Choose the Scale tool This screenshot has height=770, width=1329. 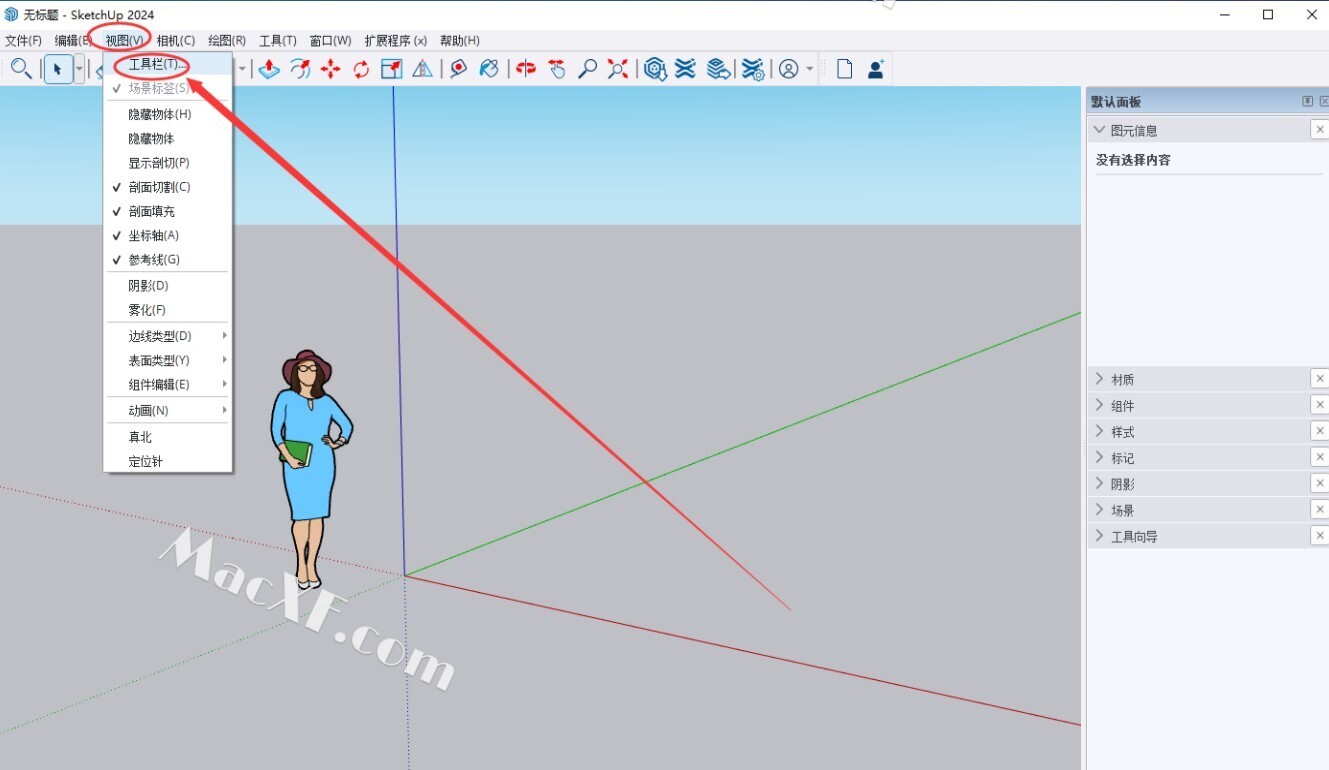[x=392, y=69]
